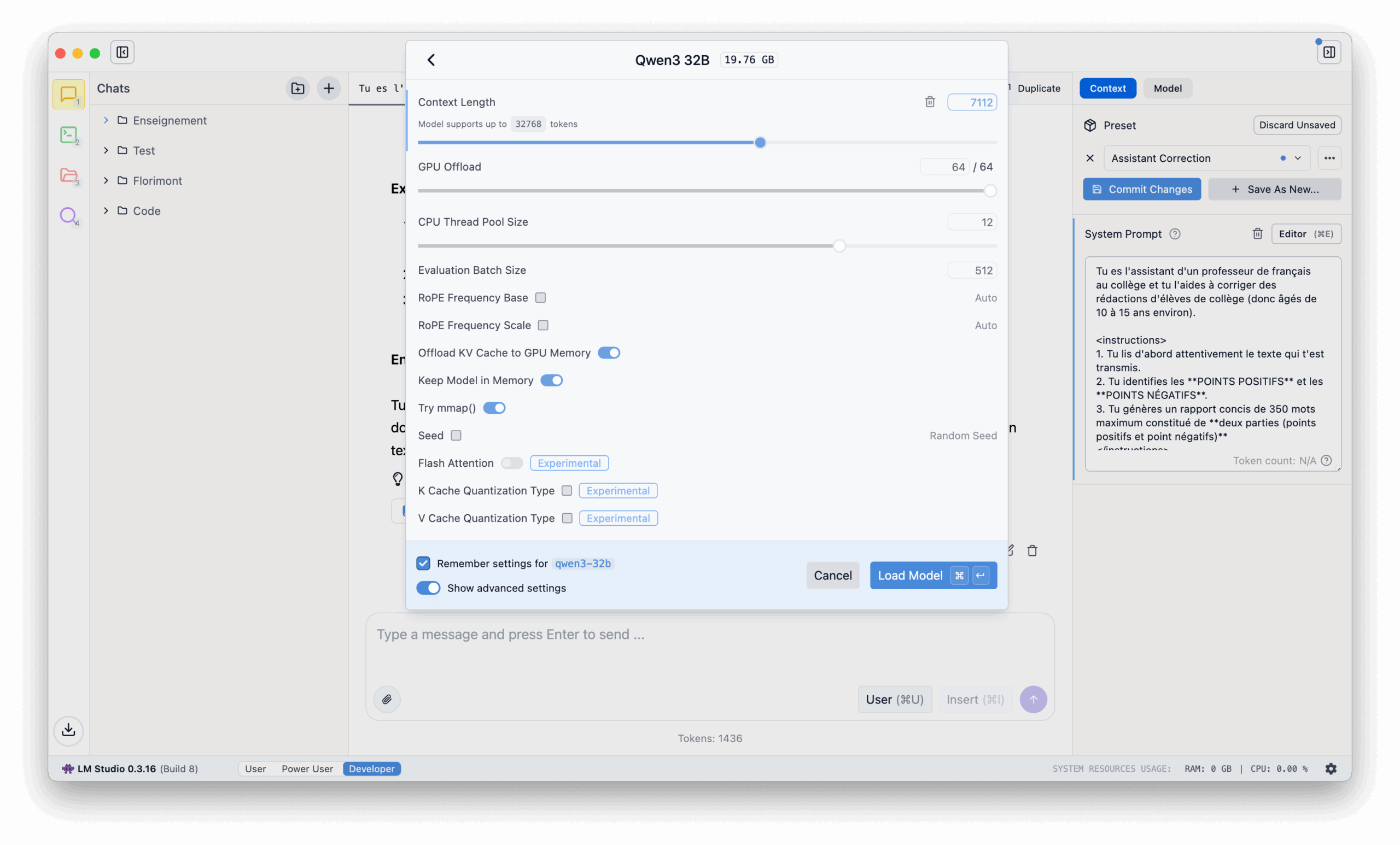Image resolution: width=1400 pixels, height=845 pixels.
Task: Switch to the Model tab
Action: pyautogui.click(x=1167, y=88)
